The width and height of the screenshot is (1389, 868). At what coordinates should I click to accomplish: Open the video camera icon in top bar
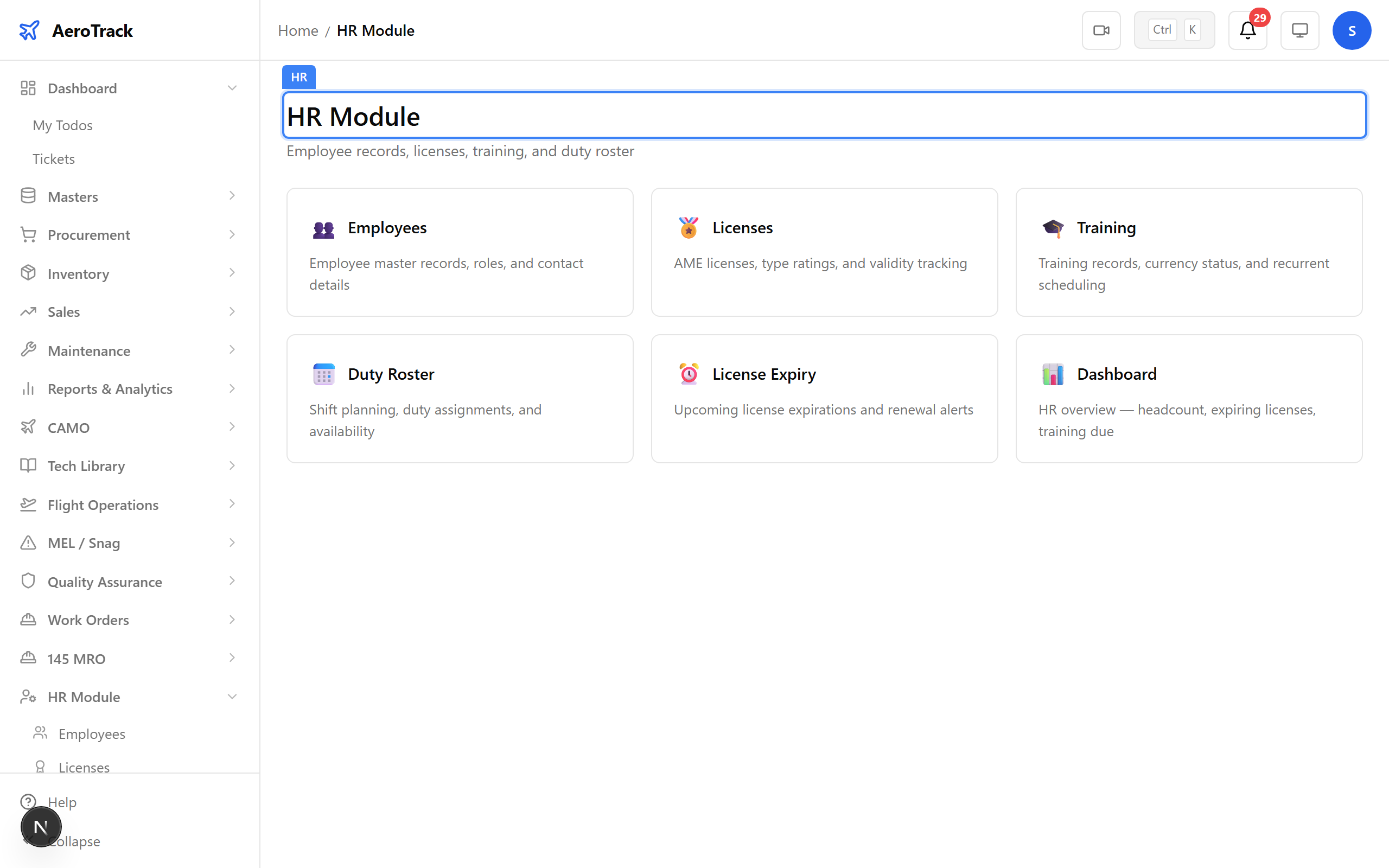pyautogui.click(x=1101, y=30)
